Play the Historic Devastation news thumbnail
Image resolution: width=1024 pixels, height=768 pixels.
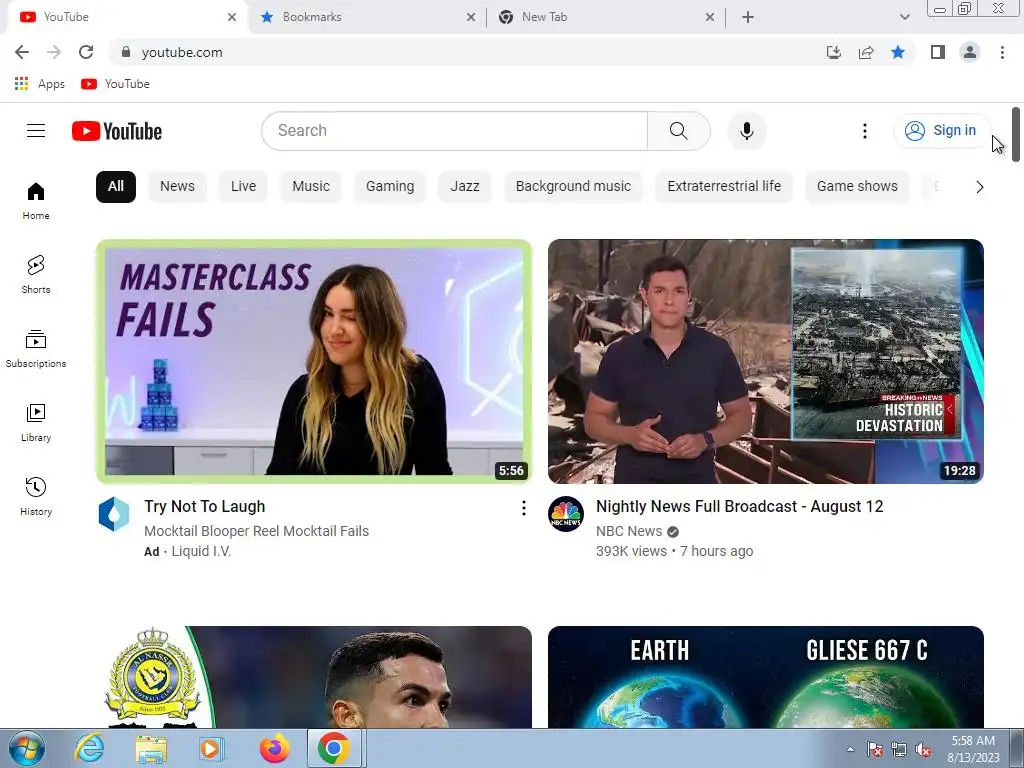coord(765,362)
